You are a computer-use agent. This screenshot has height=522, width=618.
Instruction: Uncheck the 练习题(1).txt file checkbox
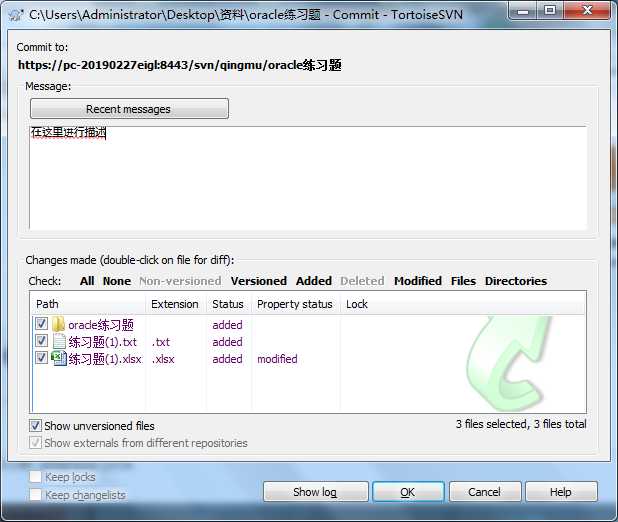[x=41, y=341]
